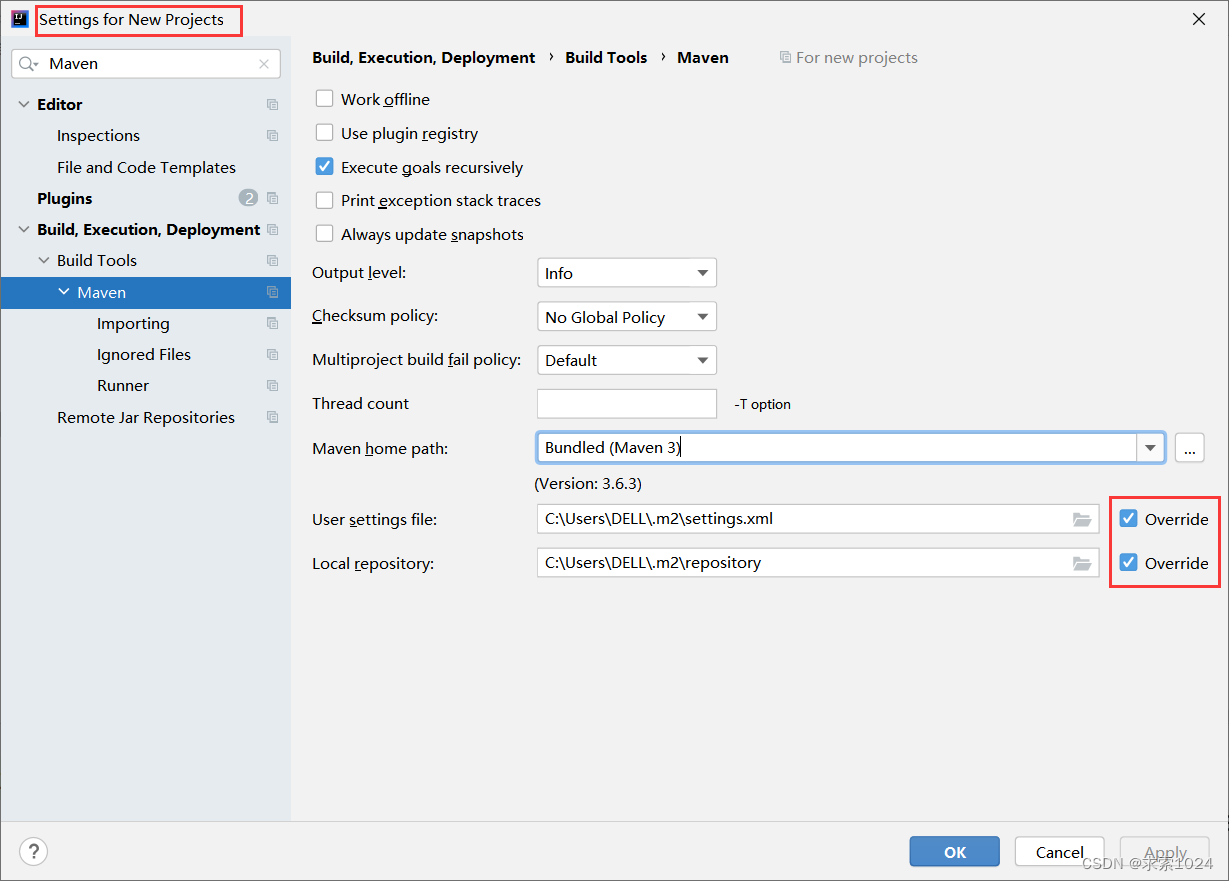The width and height of the screenshot is (1229, 881).
Task: Click the '-T option' hint text
Action: [762, 405]
